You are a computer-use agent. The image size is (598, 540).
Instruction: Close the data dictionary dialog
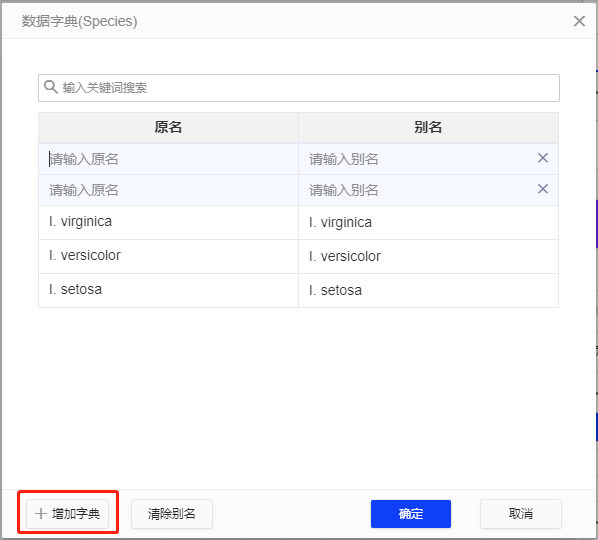click(x=579, y=21)
